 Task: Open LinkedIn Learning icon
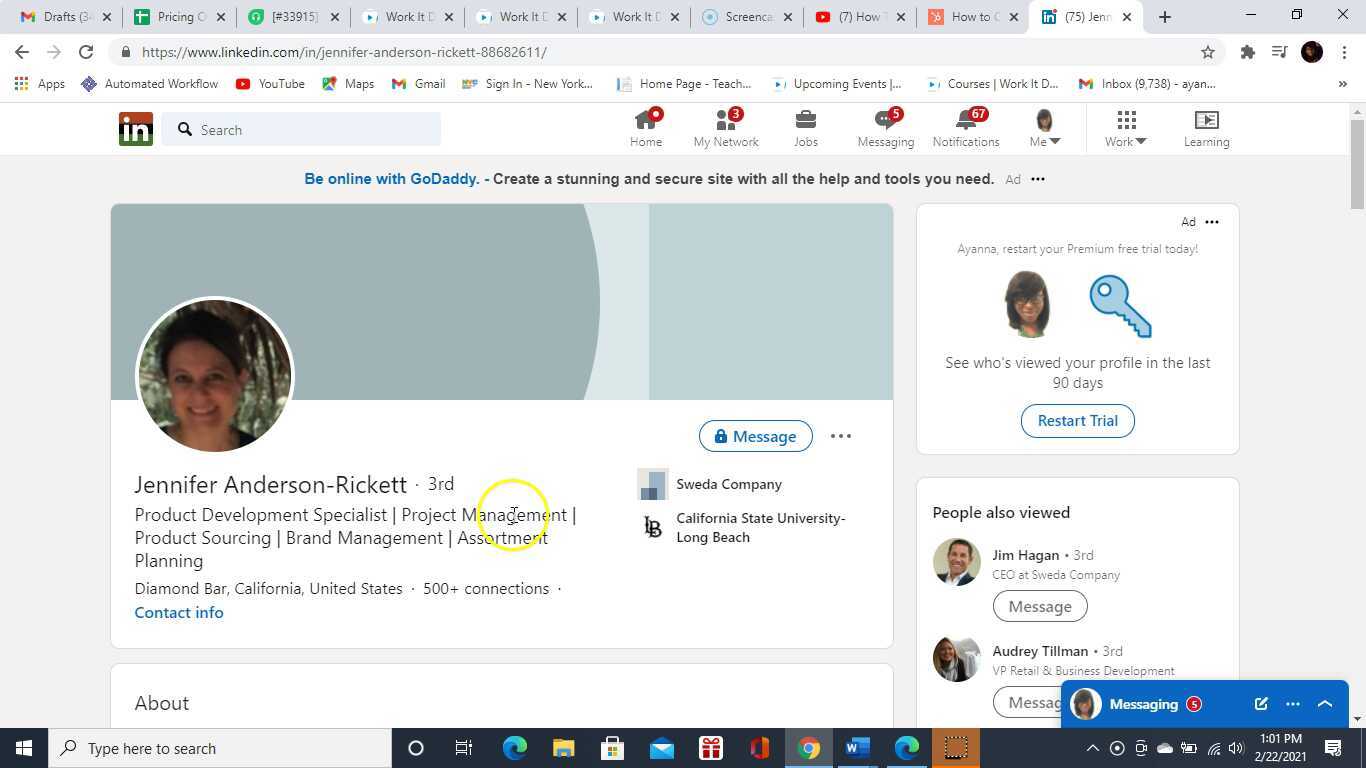point(1206,127)
